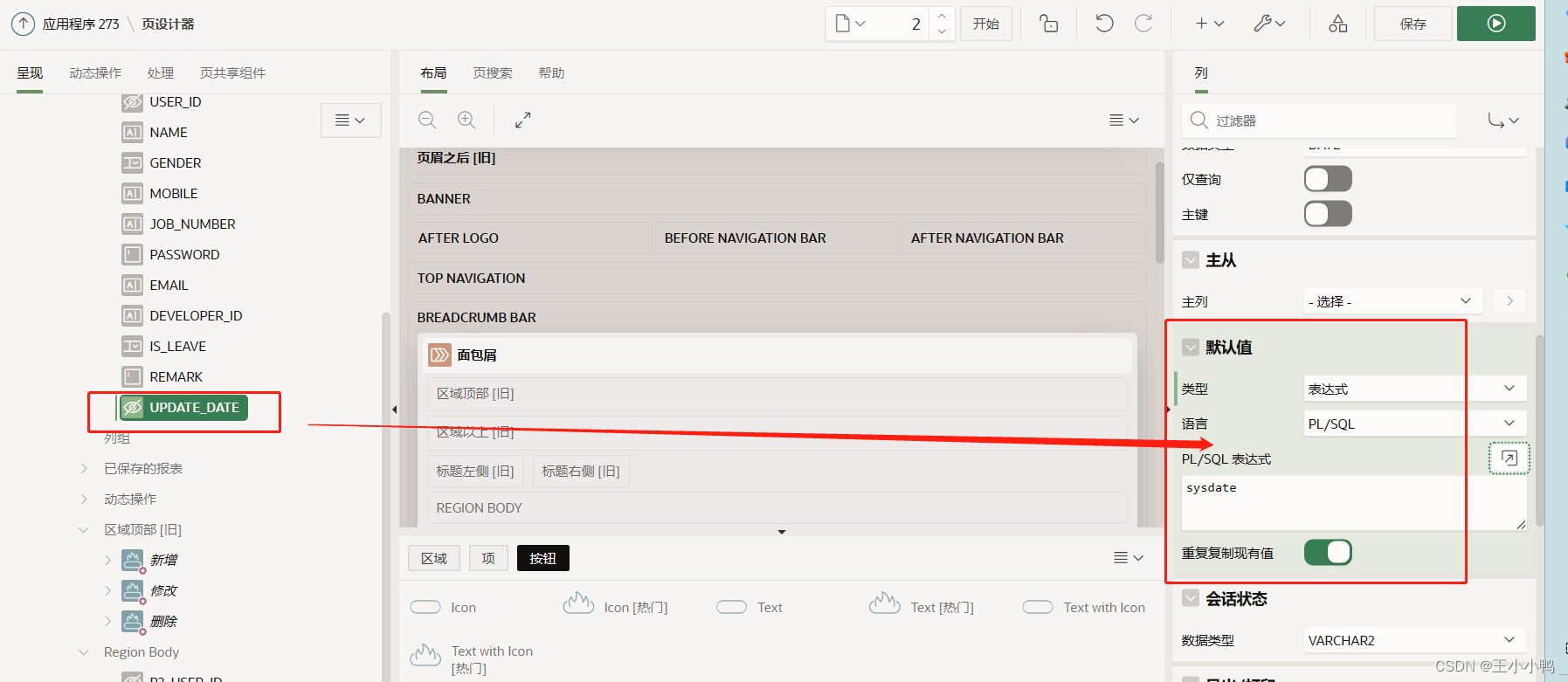Click the 保存 button
Image resolution: width=1568 pixels, height=682 pixels.
[1413, 24]
